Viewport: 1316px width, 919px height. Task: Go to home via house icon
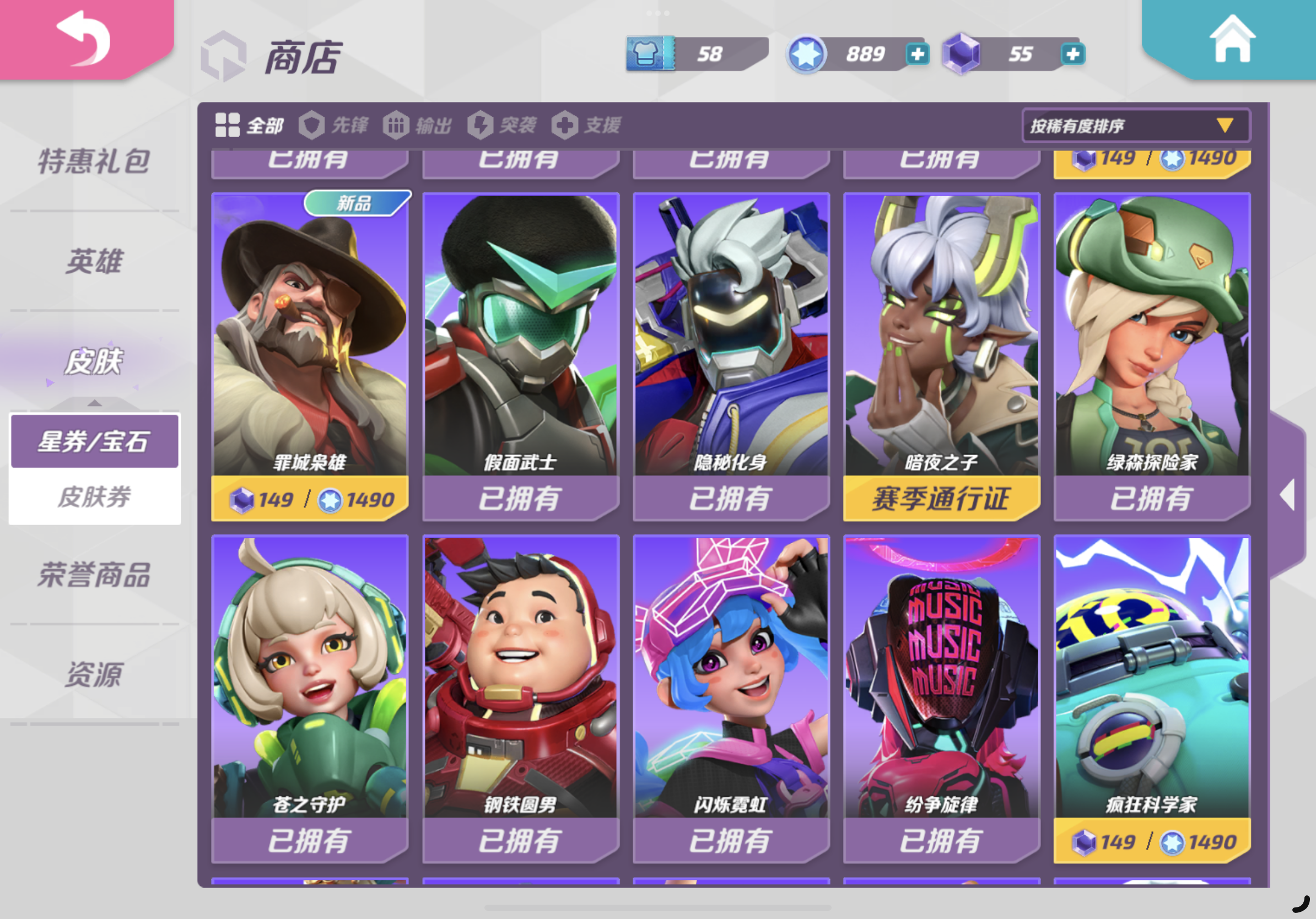pyautogui.click(x=1232, y=39)
